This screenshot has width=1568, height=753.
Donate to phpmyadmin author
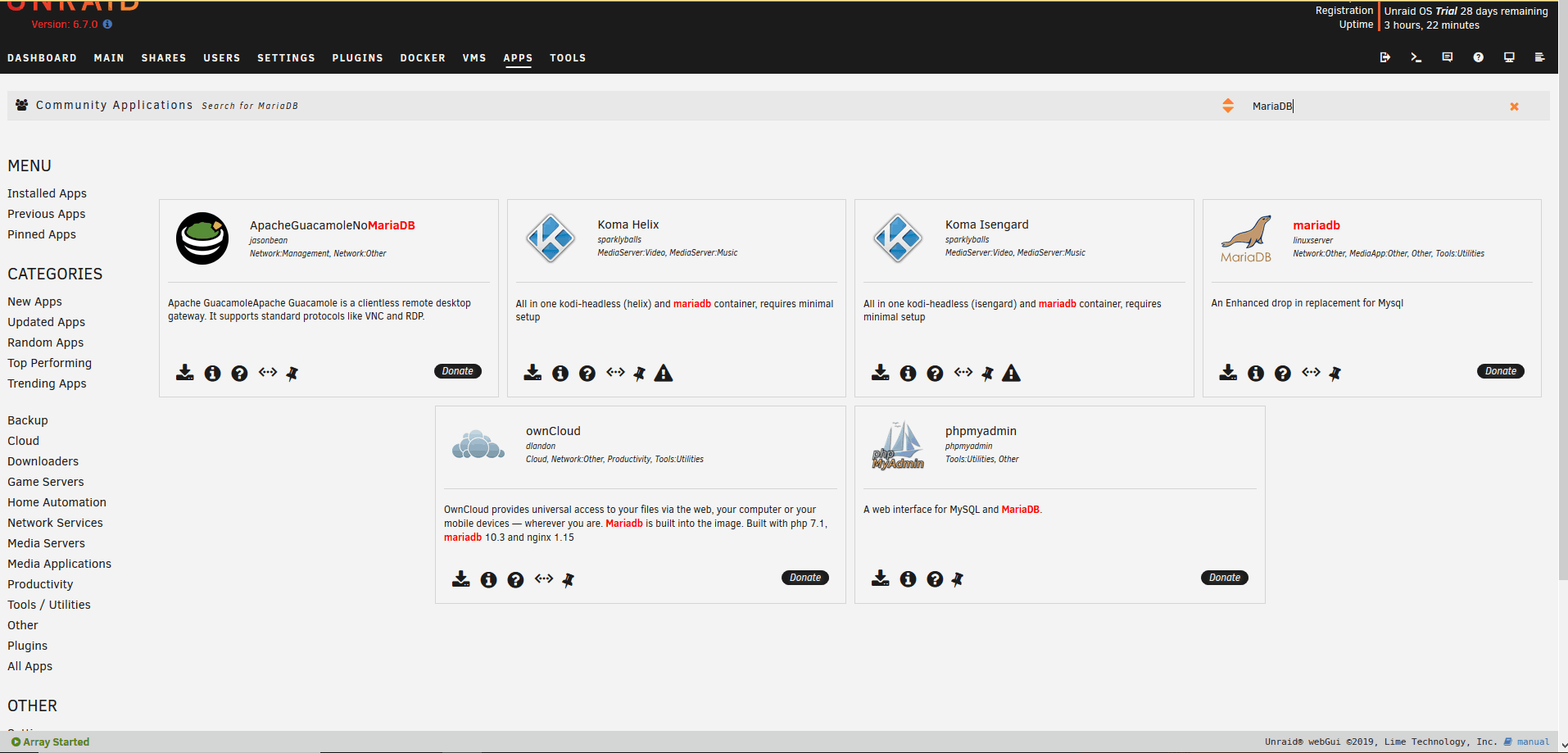coord(1225,578)
